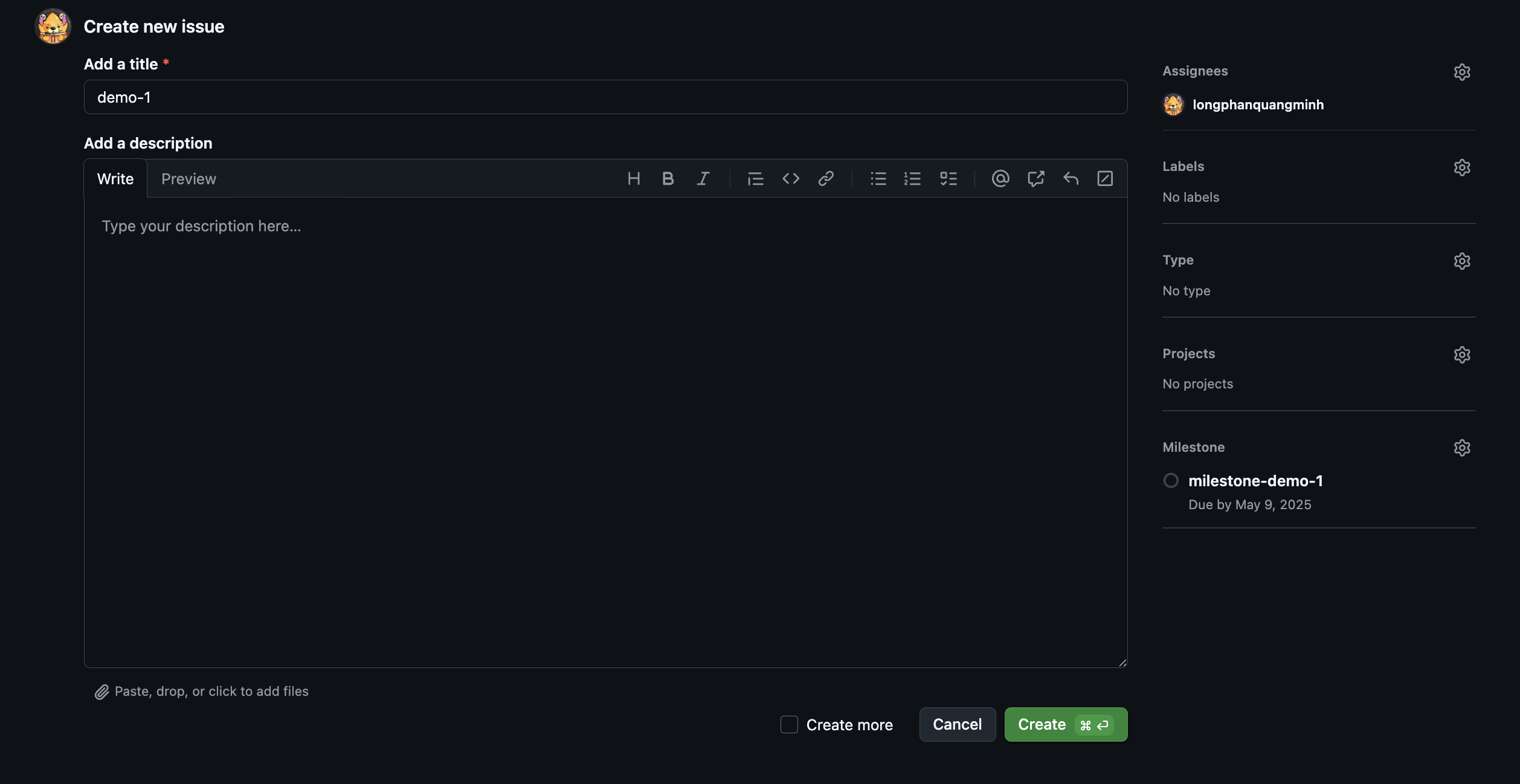Click the 'No type' text
The height and width of the screenshot is (784, 1520).
[x=1186, y=291]
